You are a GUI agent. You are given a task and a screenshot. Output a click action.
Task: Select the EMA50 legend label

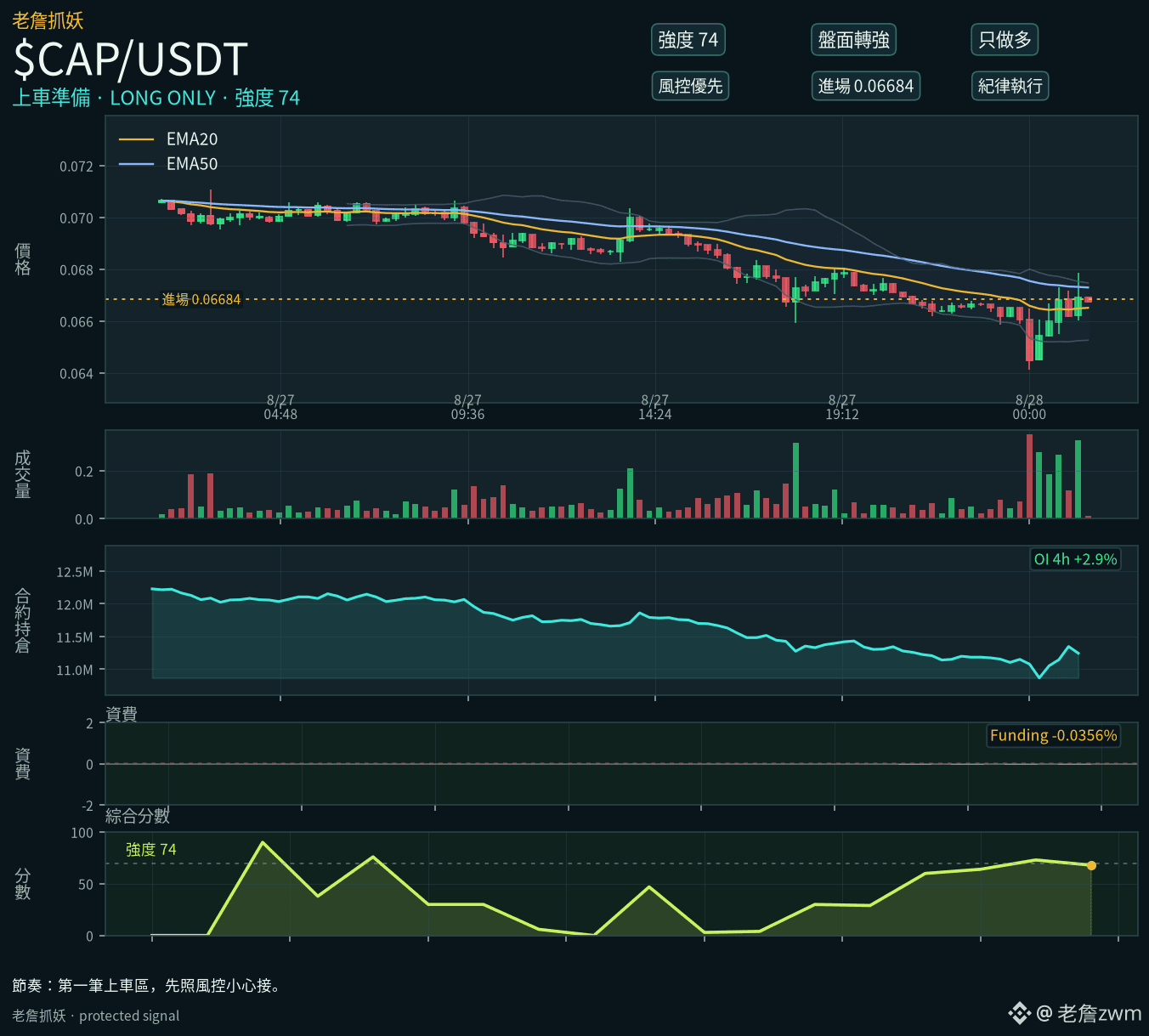192,164
